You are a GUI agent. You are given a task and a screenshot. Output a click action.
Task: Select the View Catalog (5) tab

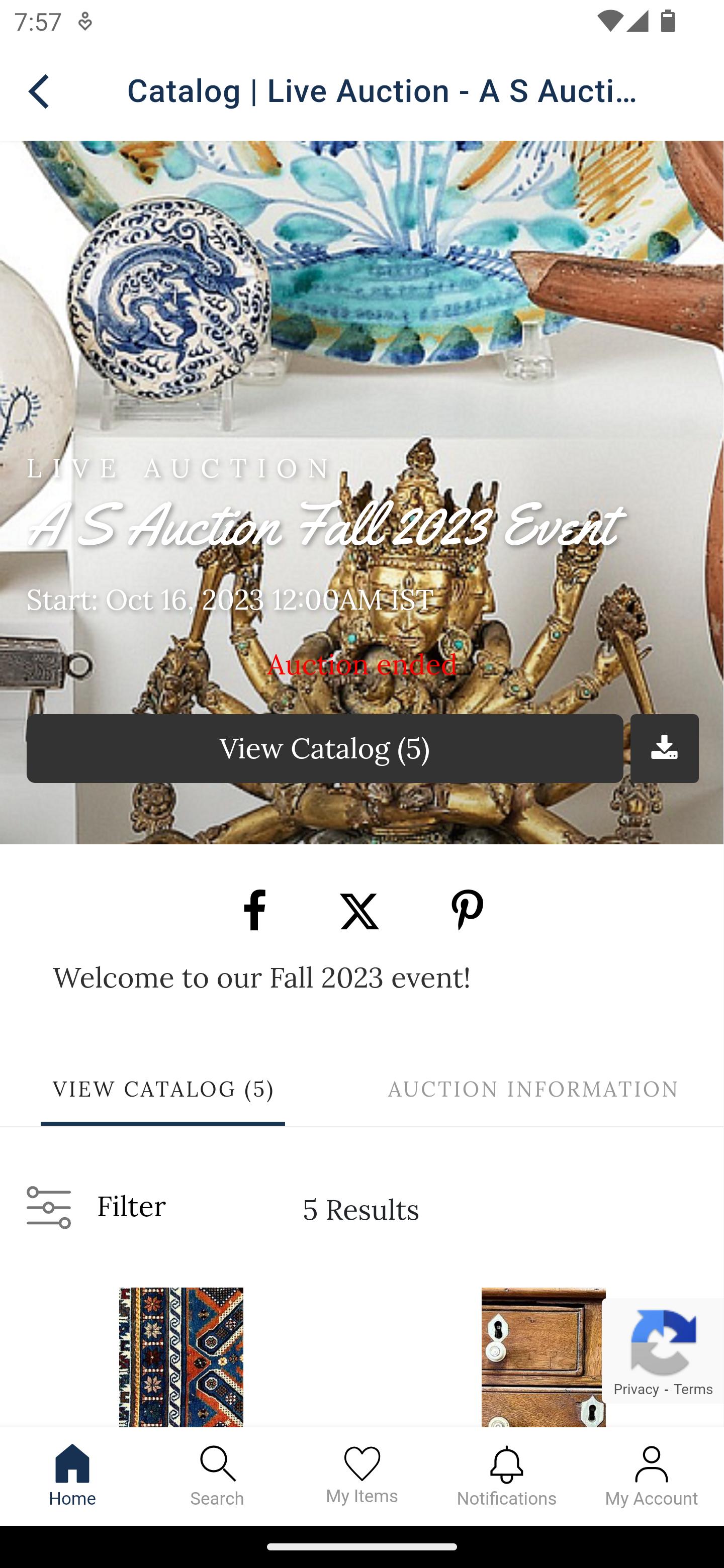(163, 1089)
